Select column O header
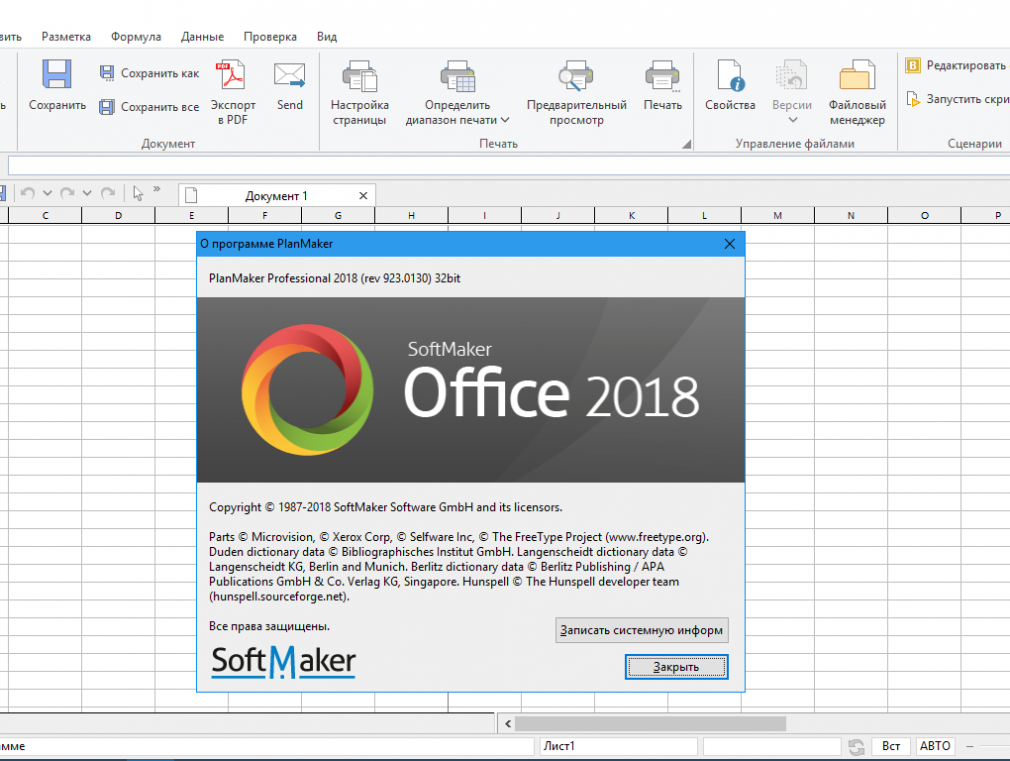 tap(924, 216)
